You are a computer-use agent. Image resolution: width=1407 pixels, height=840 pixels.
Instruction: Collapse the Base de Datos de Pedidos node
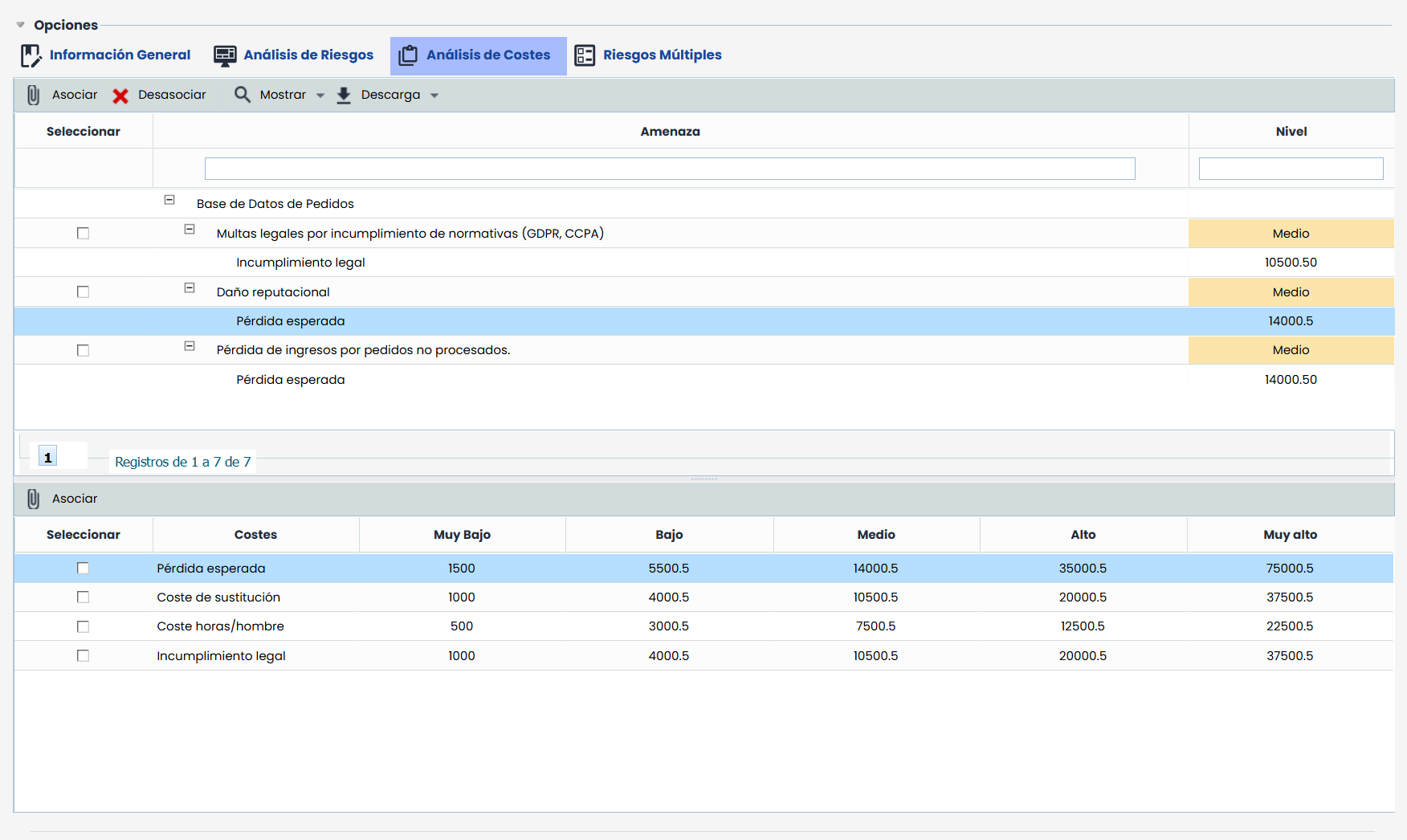(169, 200)
